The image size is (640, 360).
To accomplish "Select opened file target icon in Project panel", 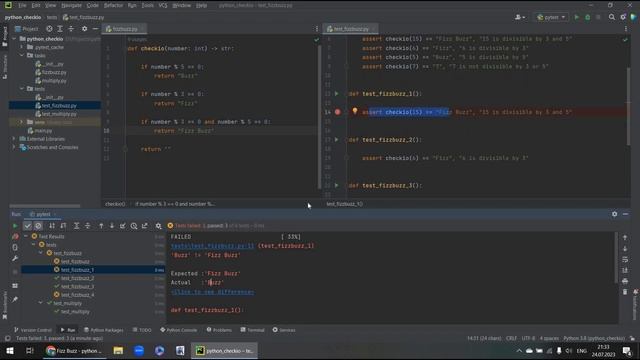I will pos(49,29).
